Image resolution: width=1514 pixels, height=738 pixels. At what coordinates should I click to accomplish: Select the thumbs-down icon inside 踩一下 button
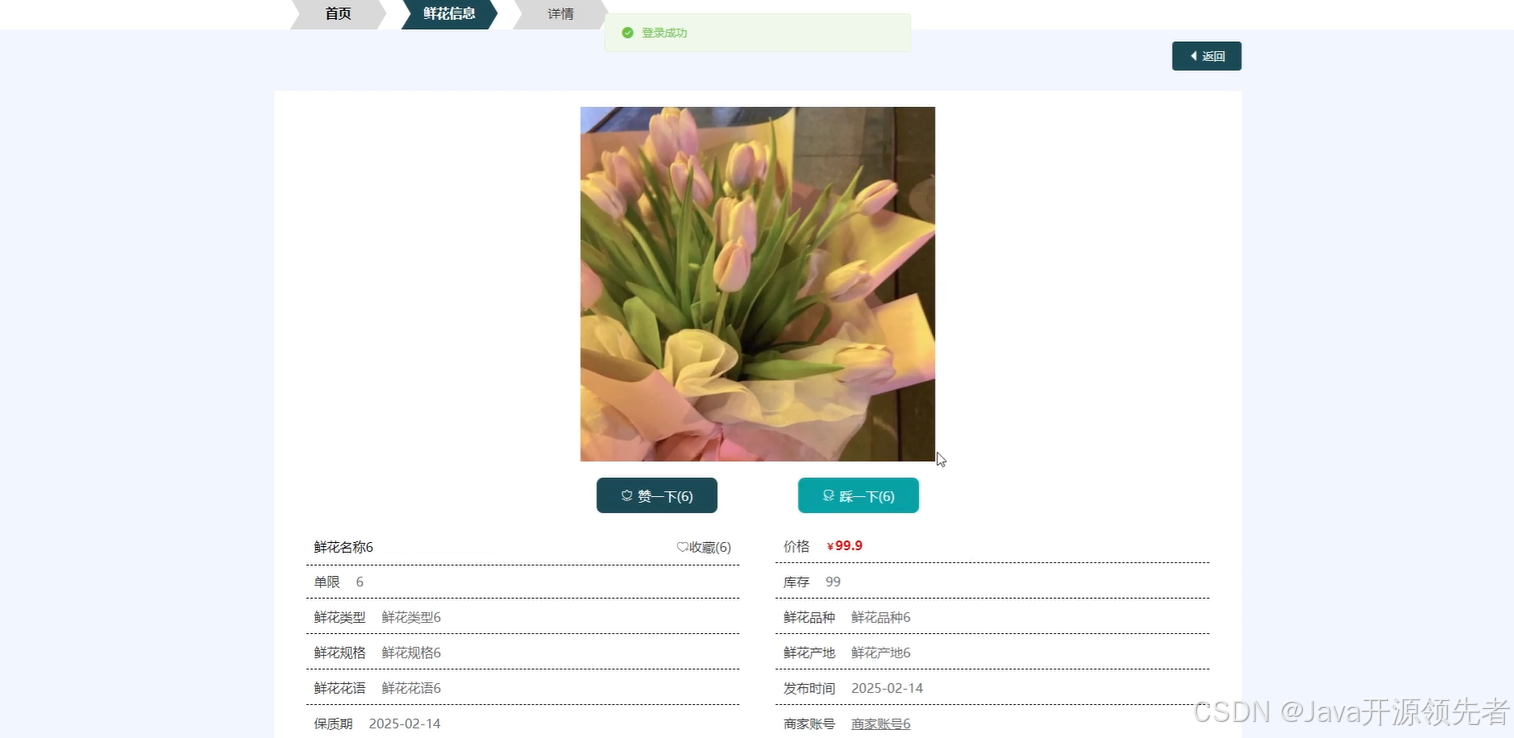828,495
